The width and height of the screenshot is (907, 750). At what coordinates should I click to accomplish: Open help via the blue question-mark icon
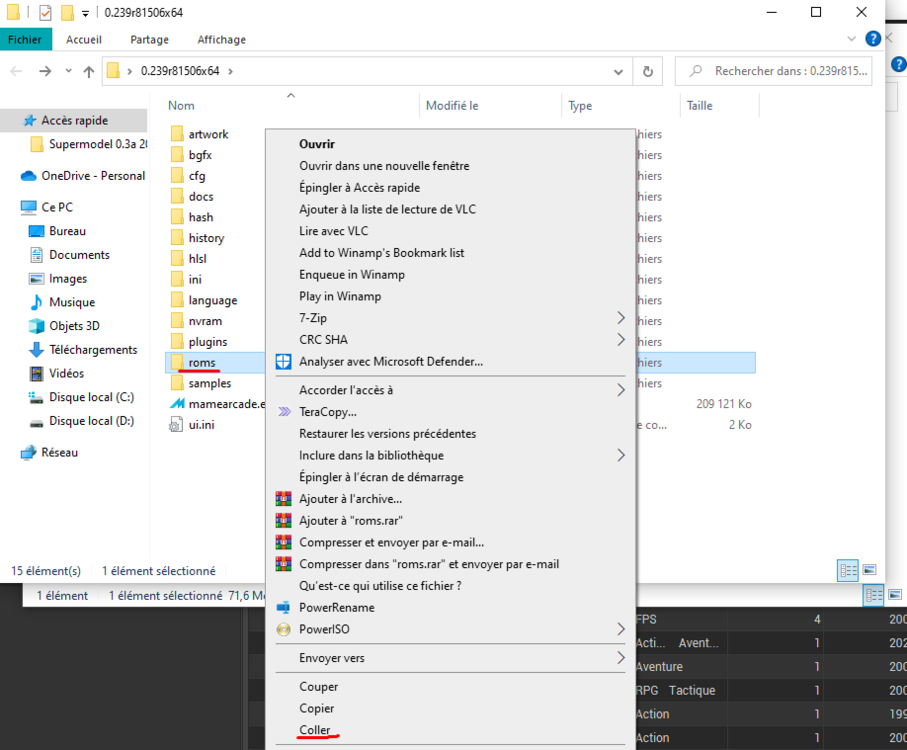point(871,39)
